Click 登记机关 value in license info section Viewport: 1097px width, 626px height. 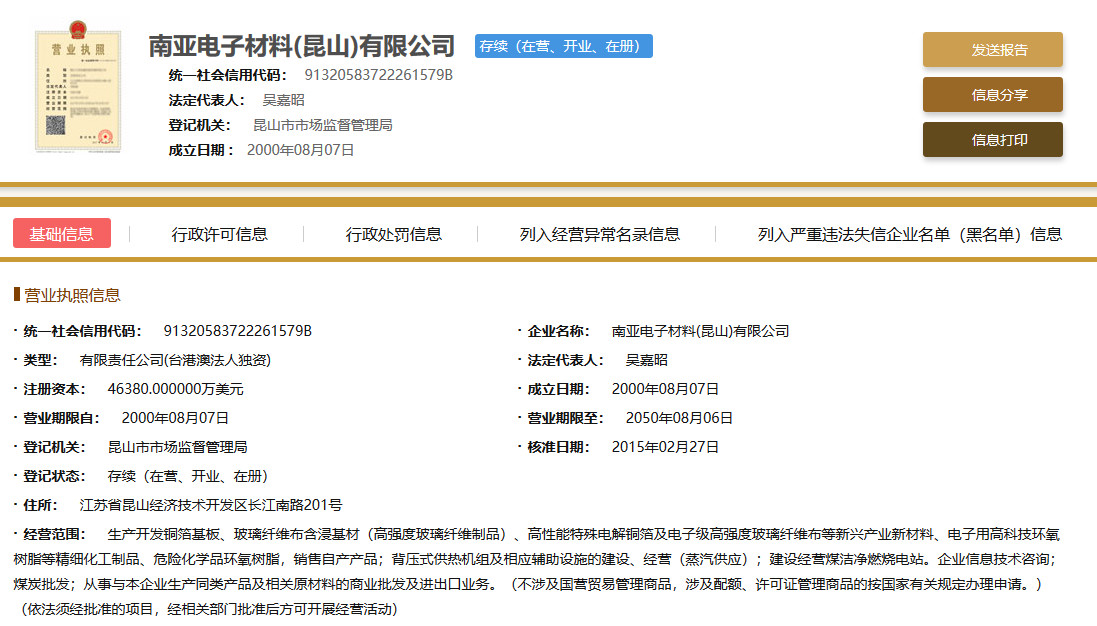click(x=178, y=447)
